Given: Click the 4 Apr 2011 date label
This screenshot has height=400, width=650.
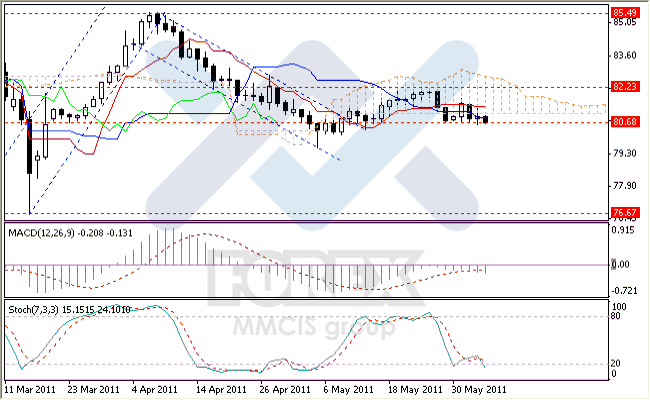Looking at the screenshot, I should coord(155,390).
